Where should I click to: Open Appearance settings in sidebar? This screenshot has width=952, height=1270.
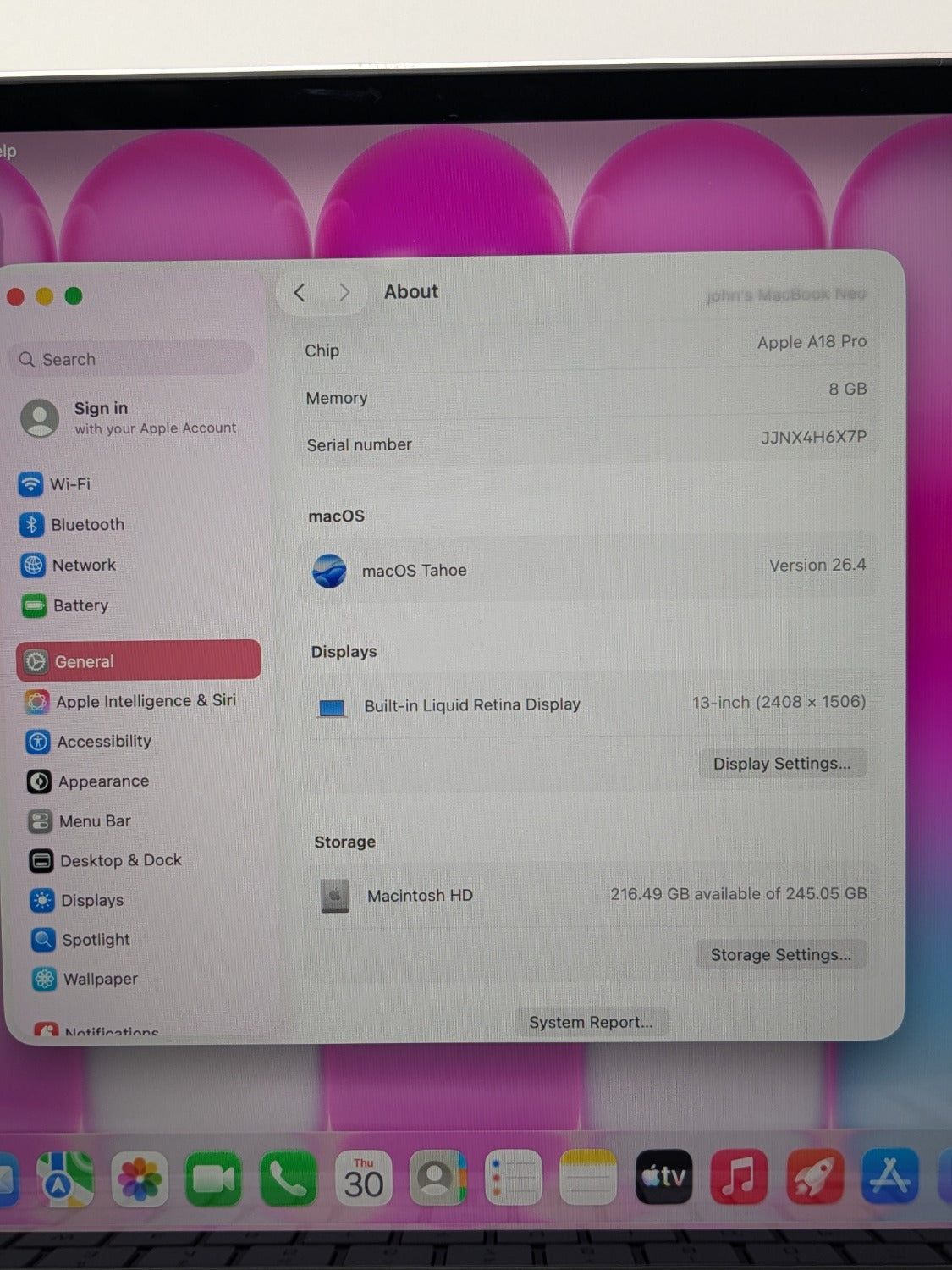point(88,781)
